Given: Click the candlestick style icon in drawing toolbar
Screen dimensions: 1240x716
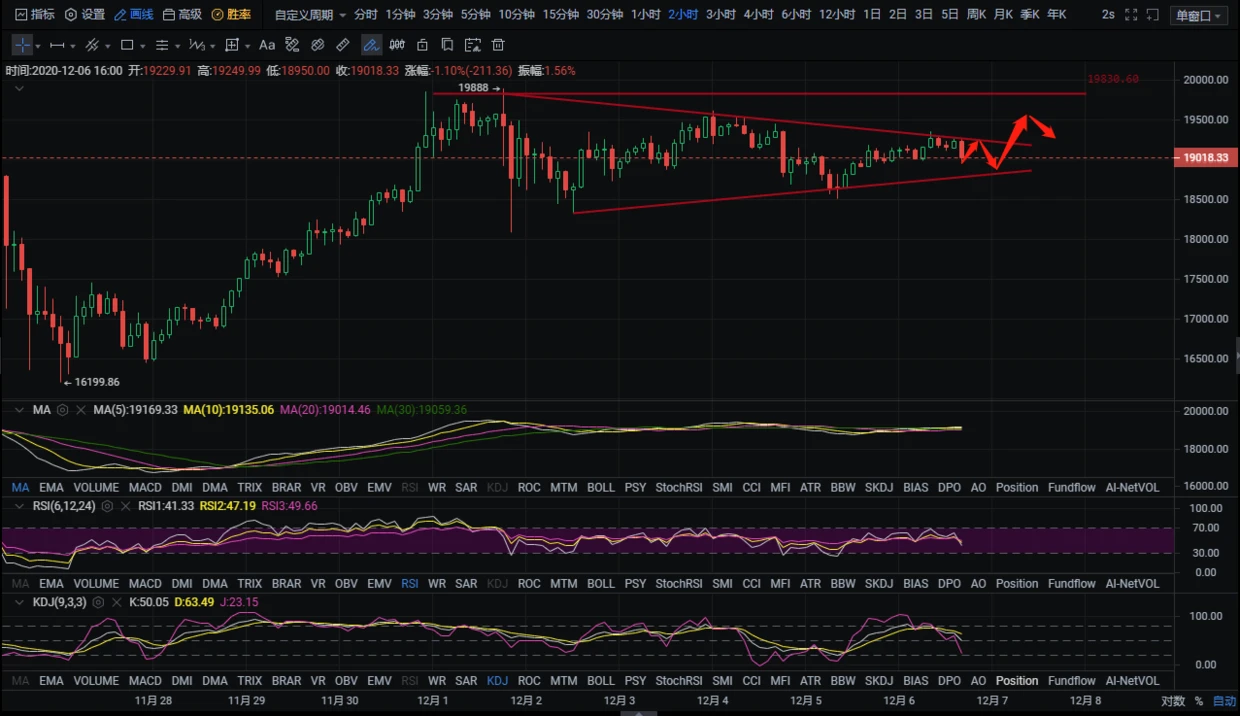Looking at the screenshot, I should [x=397, y=45].
